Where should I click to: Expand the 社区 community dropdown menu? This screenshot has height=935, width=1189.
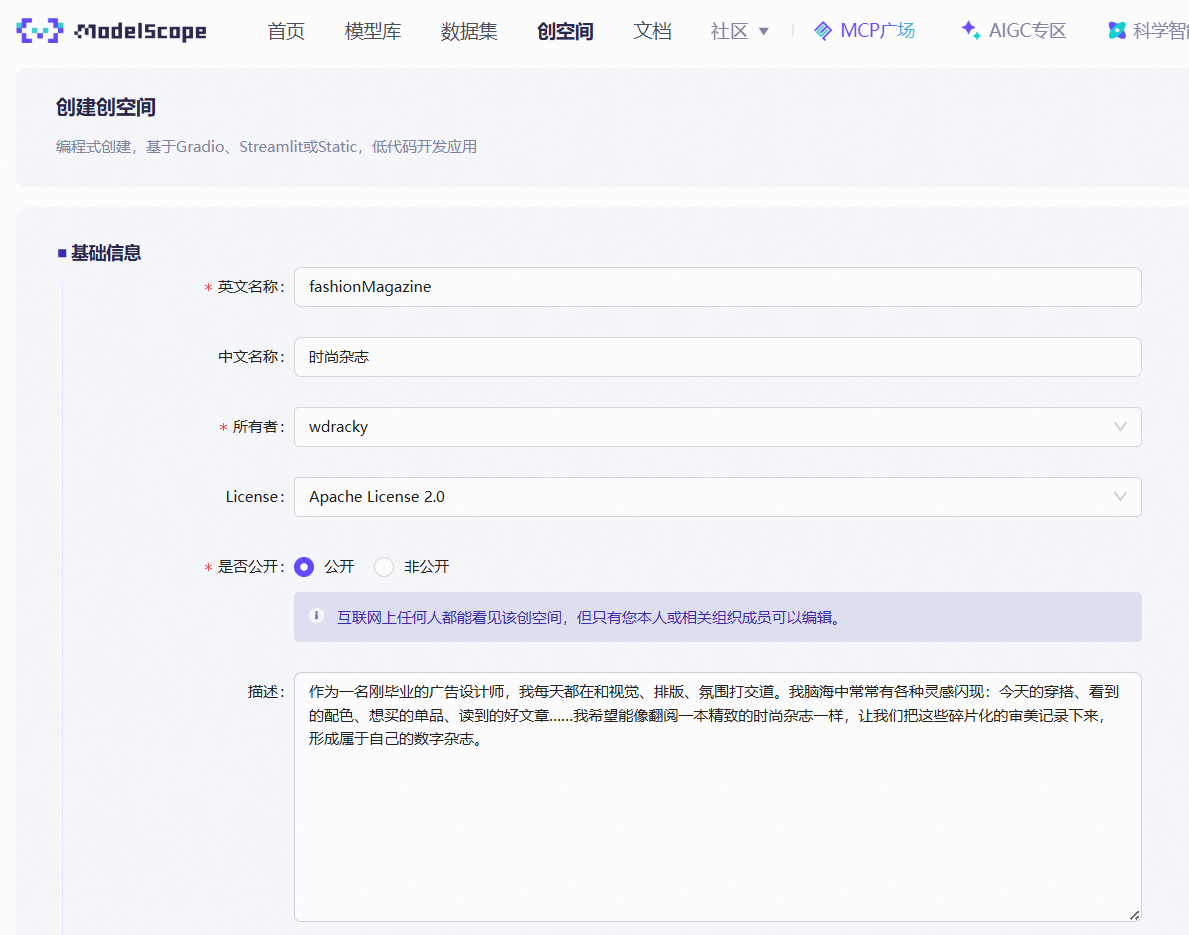pos(738,30)
